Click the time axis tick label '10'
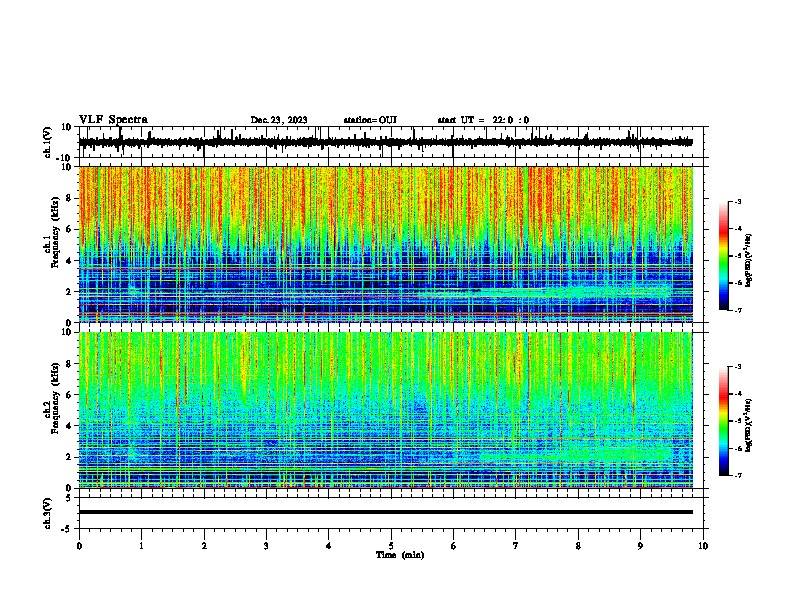This screenshot has height=612, width=792. tap(703, 546)
